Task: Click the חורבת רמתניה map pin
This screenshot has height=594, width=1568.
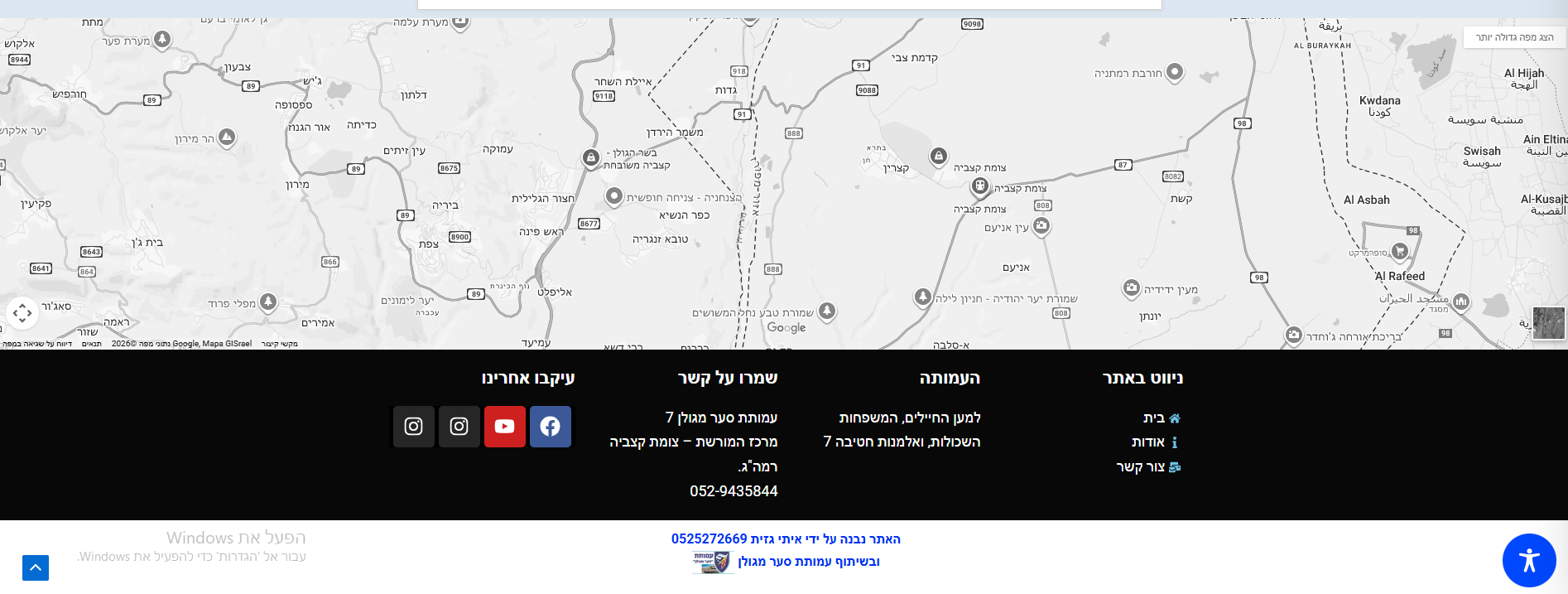Action: 1175,72
